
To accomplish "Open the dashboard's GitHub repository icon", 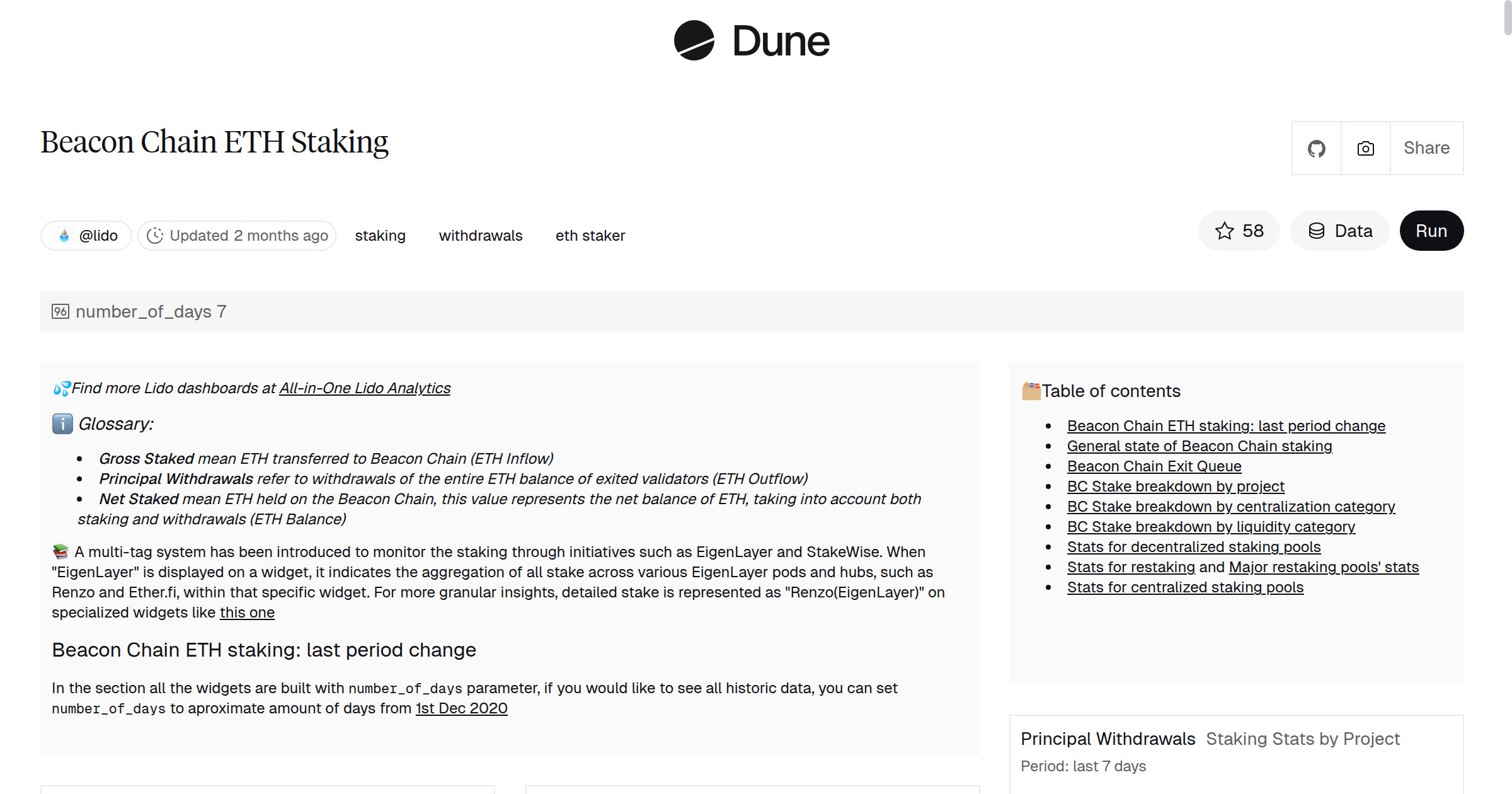I will pos(1317,148).
